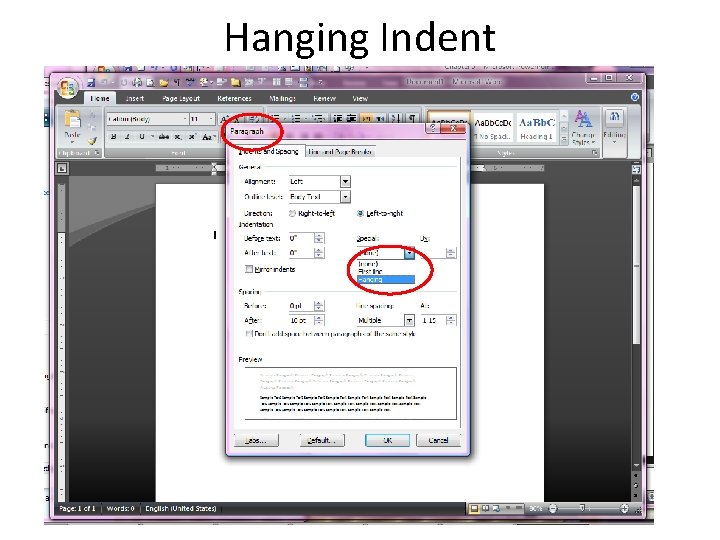
Task: Click the ruler tab selector icon
Action: click(62, 169)
